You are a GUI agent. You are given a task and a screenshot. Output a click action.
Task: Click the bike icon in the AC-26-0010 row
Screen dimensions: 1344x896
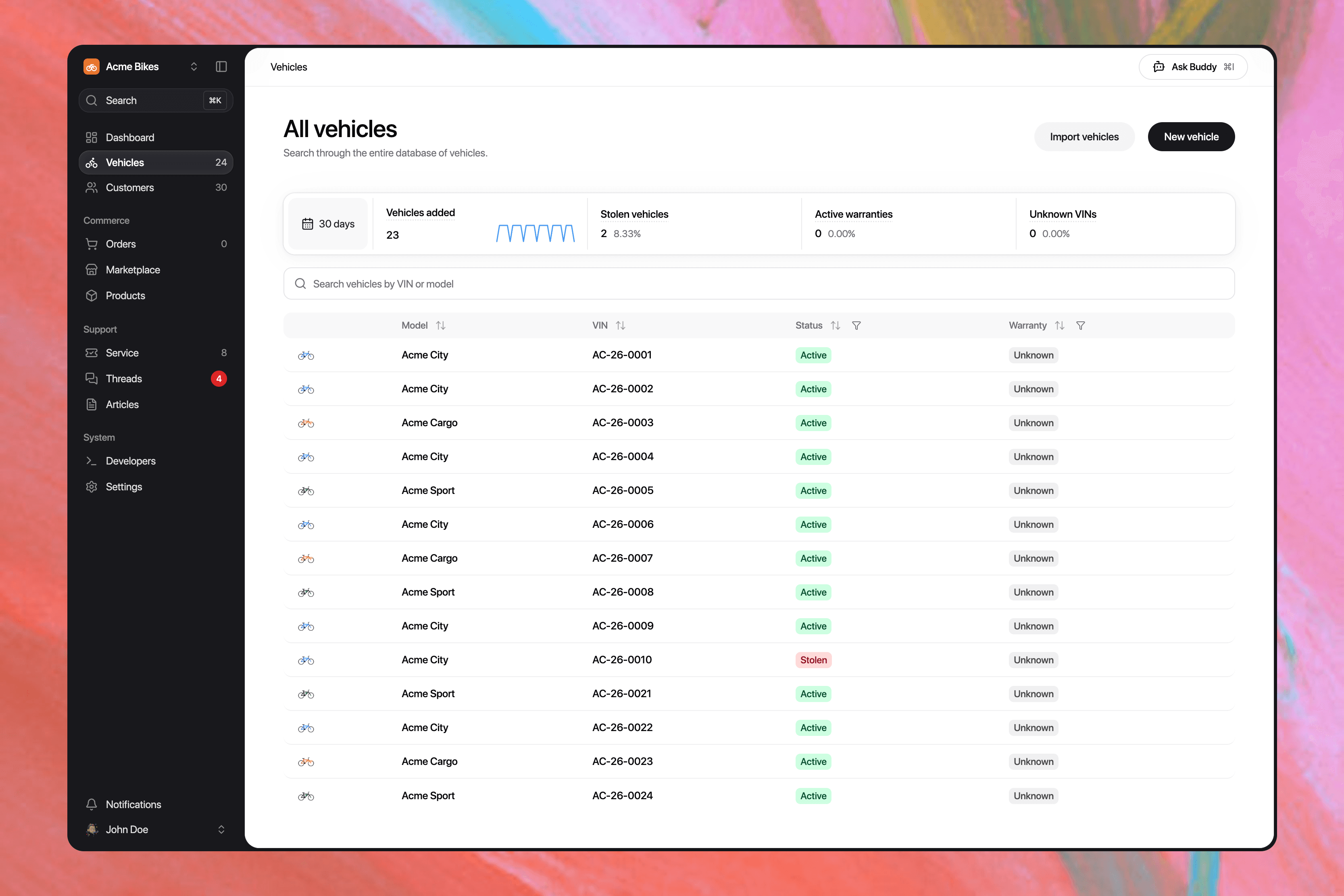(x=306, y=660)
